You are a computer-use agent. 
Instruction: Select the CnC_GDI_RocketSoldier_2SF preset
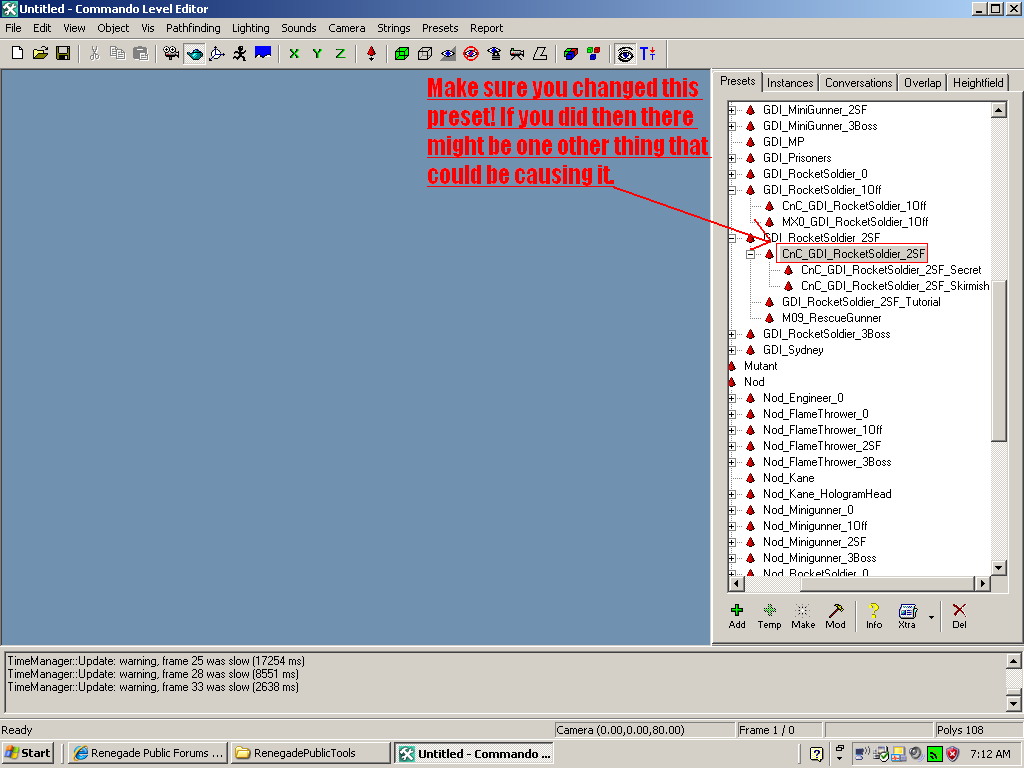tap(853, 254)
